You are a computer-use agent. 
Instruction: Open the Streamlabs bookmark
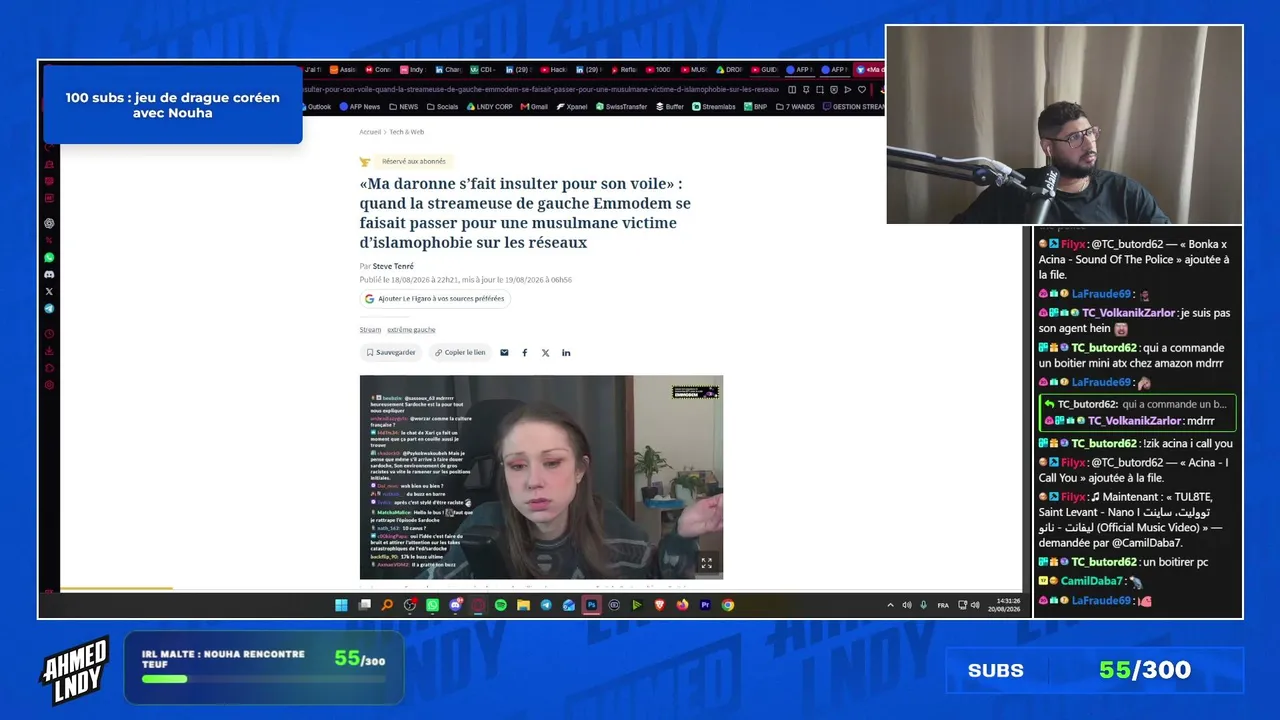(714, 107)
